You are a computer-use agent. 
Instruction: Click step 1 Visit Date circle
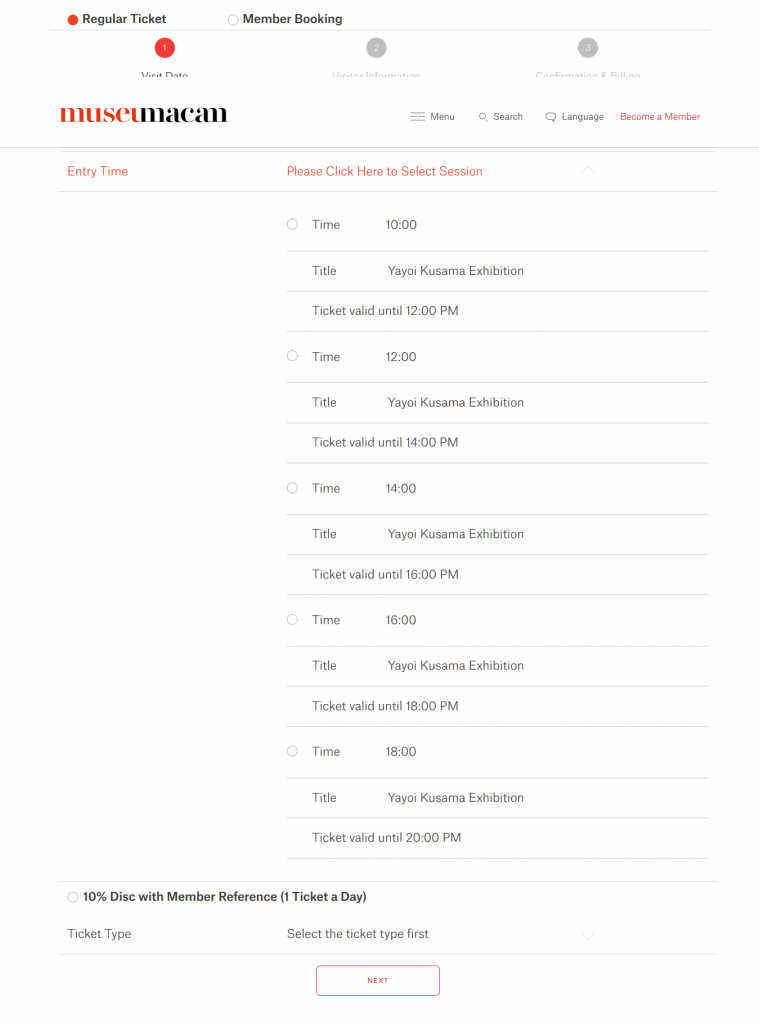[165, 47]
